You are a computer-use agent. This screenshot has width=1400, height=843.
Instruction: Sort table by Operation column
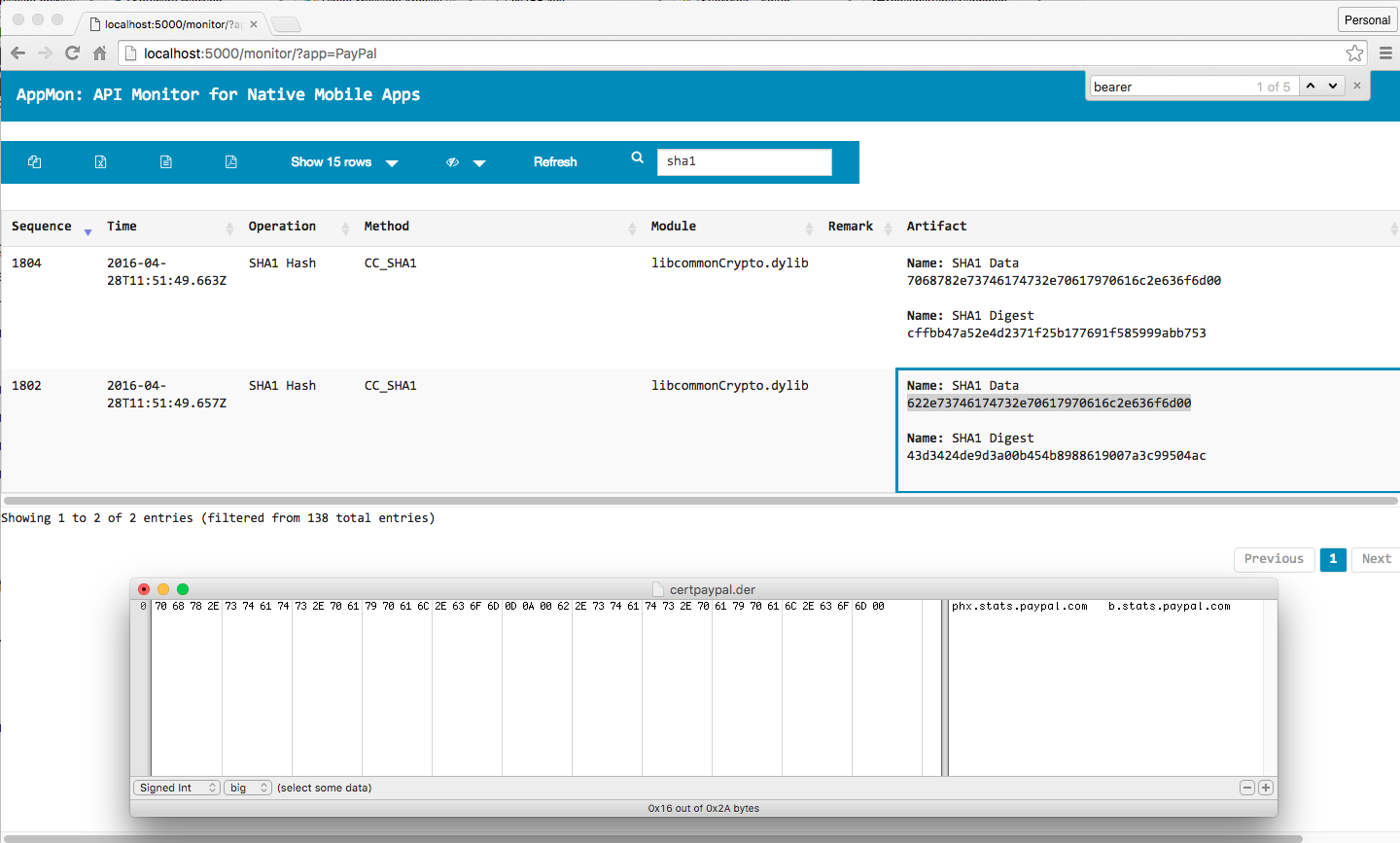coord(297,227)
